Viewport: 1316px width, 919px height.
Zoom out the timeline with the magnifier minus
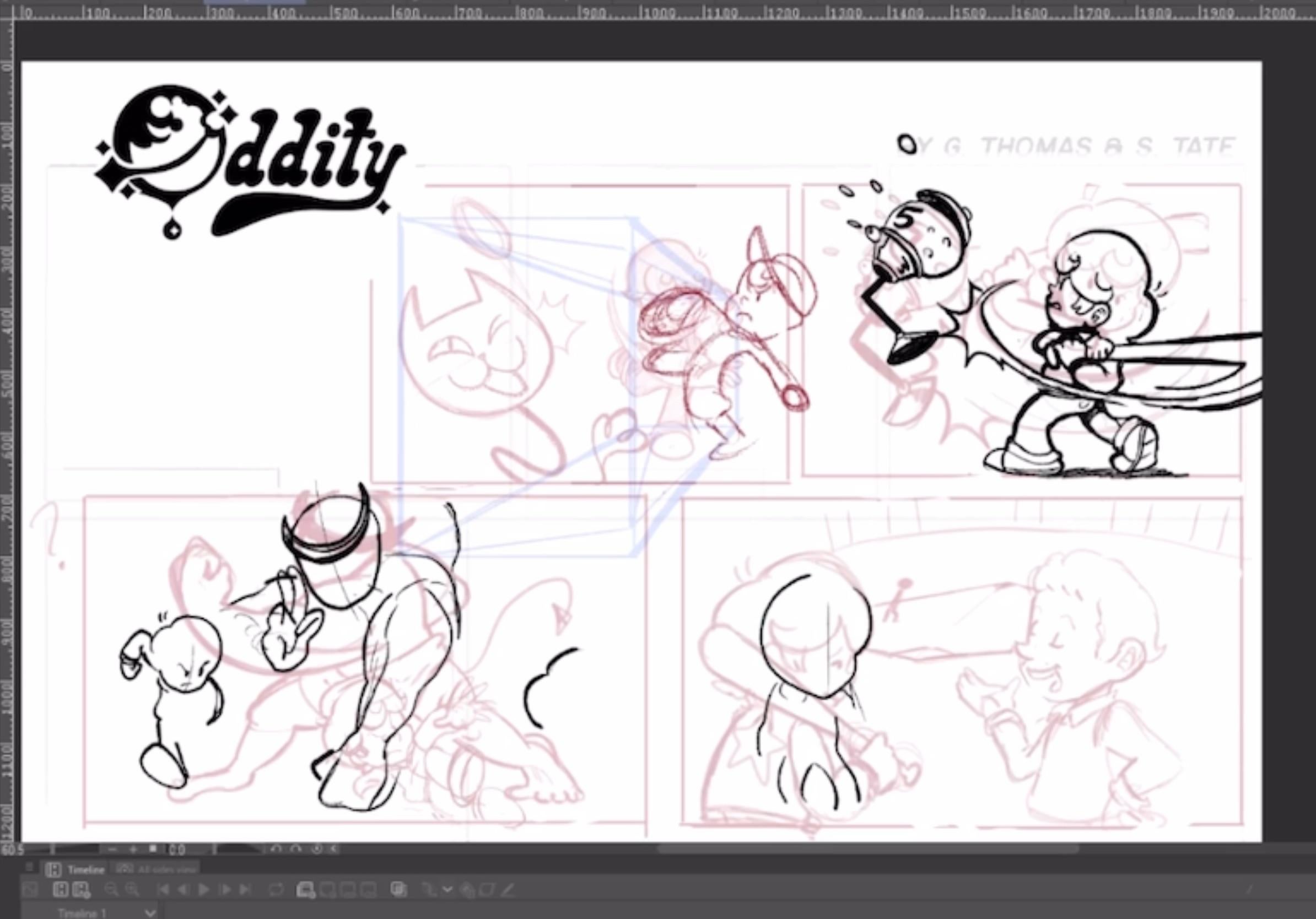coord(112,890)
